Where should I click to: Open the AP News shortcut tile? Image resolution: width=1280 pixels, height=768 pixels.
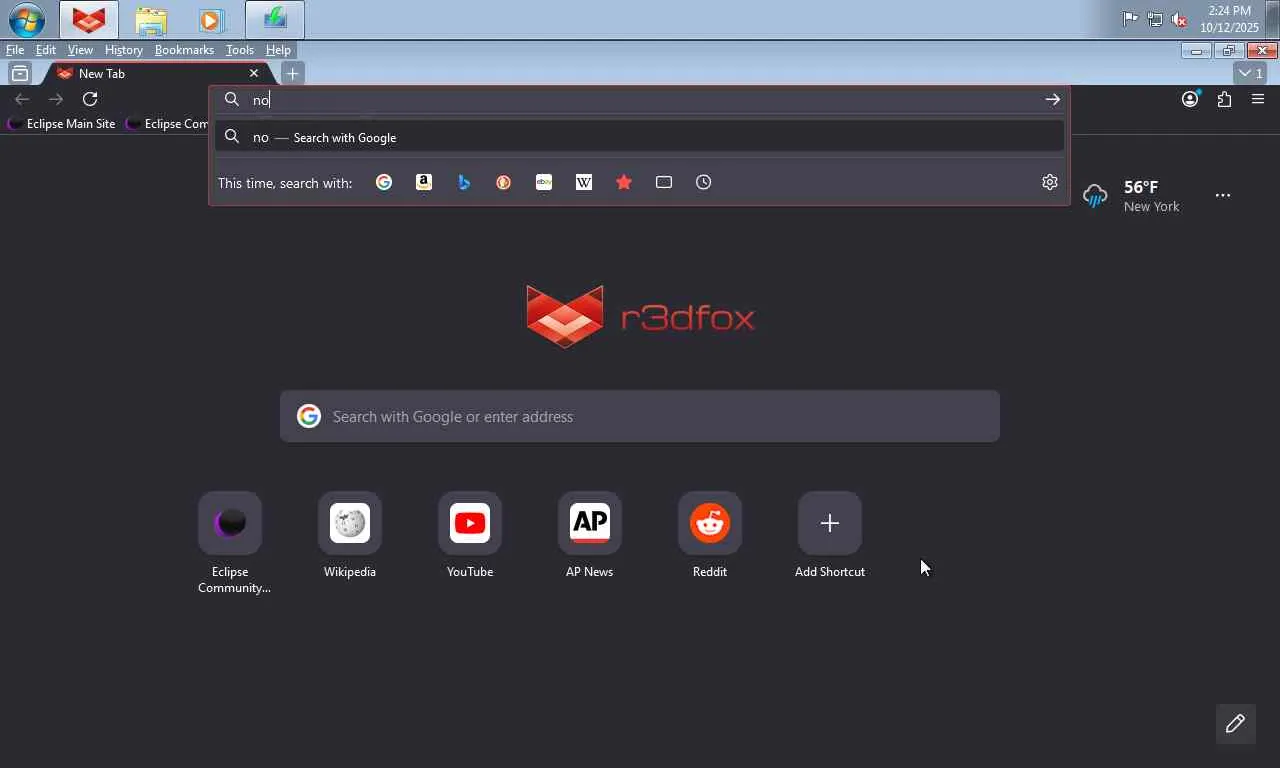pos(590,536)
